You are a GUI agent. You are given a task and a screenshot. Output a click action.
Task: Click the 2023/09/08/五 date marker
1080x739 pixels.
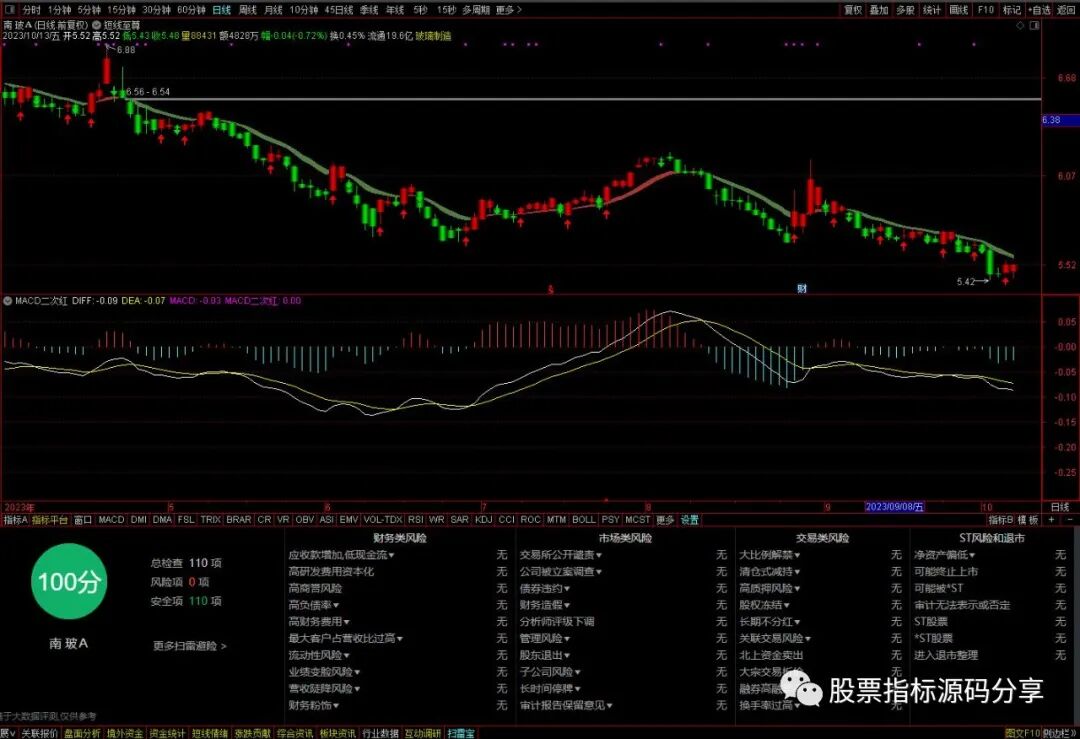[893, 507]
